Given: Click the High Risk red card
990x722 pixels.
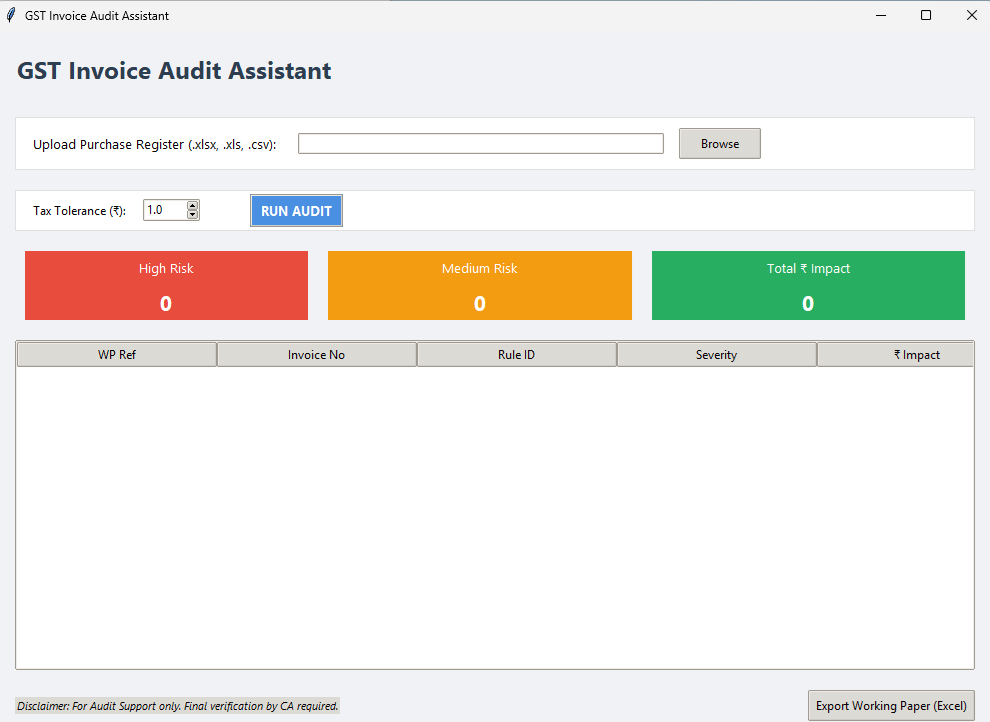Looking at the screenshot, I should (166, 286).
